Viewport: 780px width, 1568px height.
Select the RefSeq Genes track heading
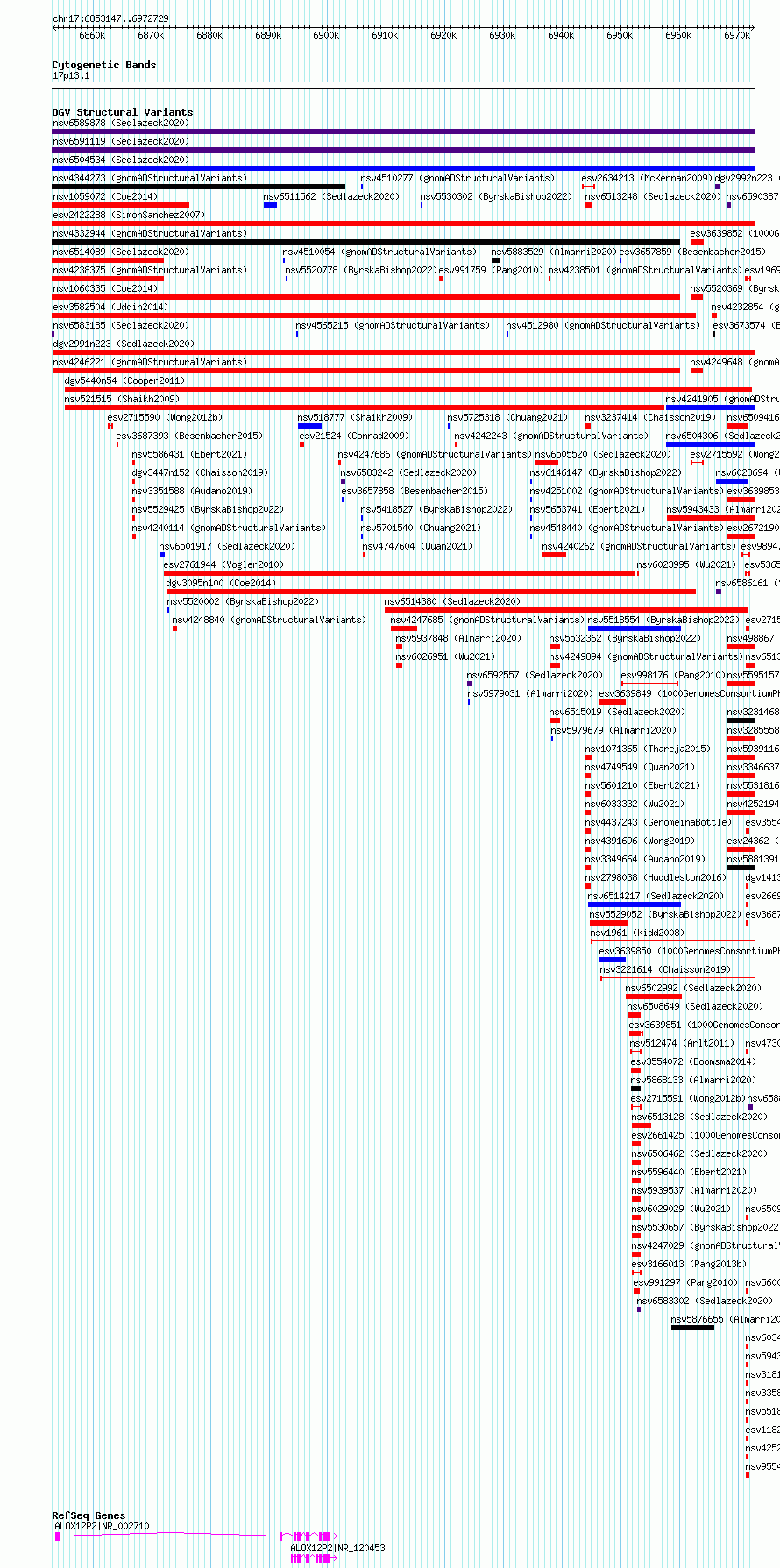click(x=89, y=1515)
